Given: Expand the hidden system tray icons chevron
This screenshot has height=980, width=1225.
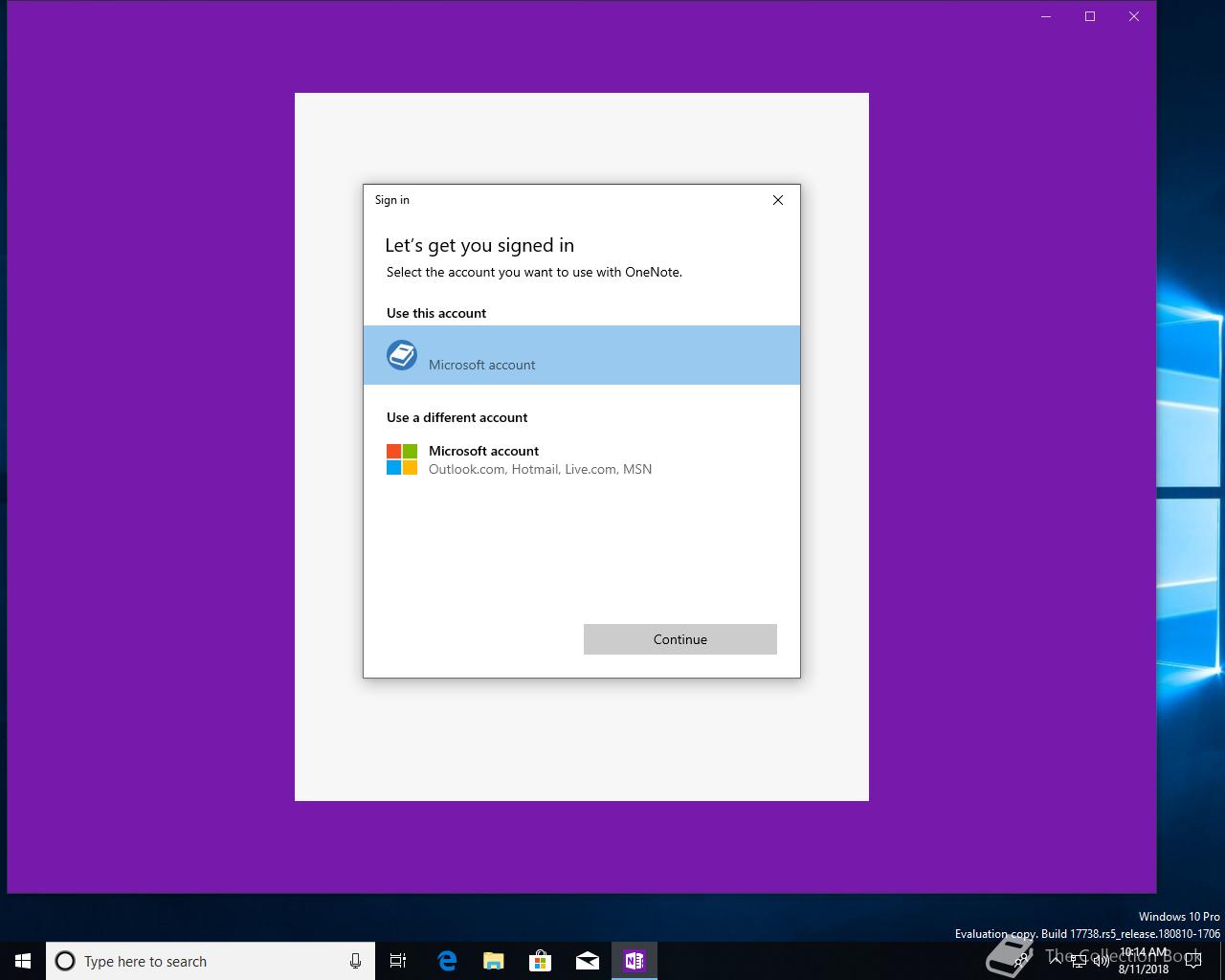Looking at the screenshot, I should click(1056, 961).
